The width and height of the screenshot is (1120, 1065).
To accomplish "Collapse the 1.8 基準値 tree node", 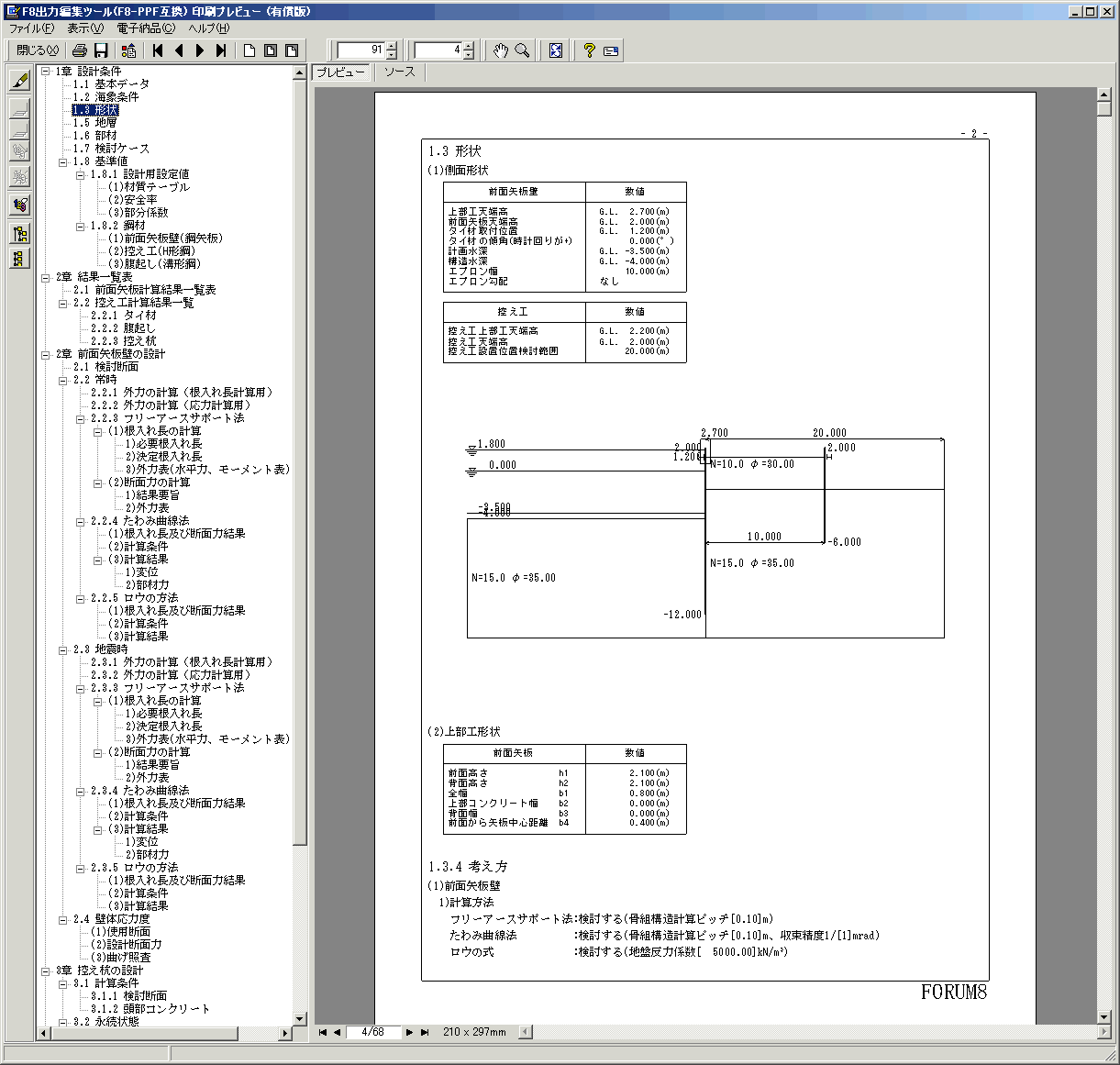I will [x=63, y=161].
